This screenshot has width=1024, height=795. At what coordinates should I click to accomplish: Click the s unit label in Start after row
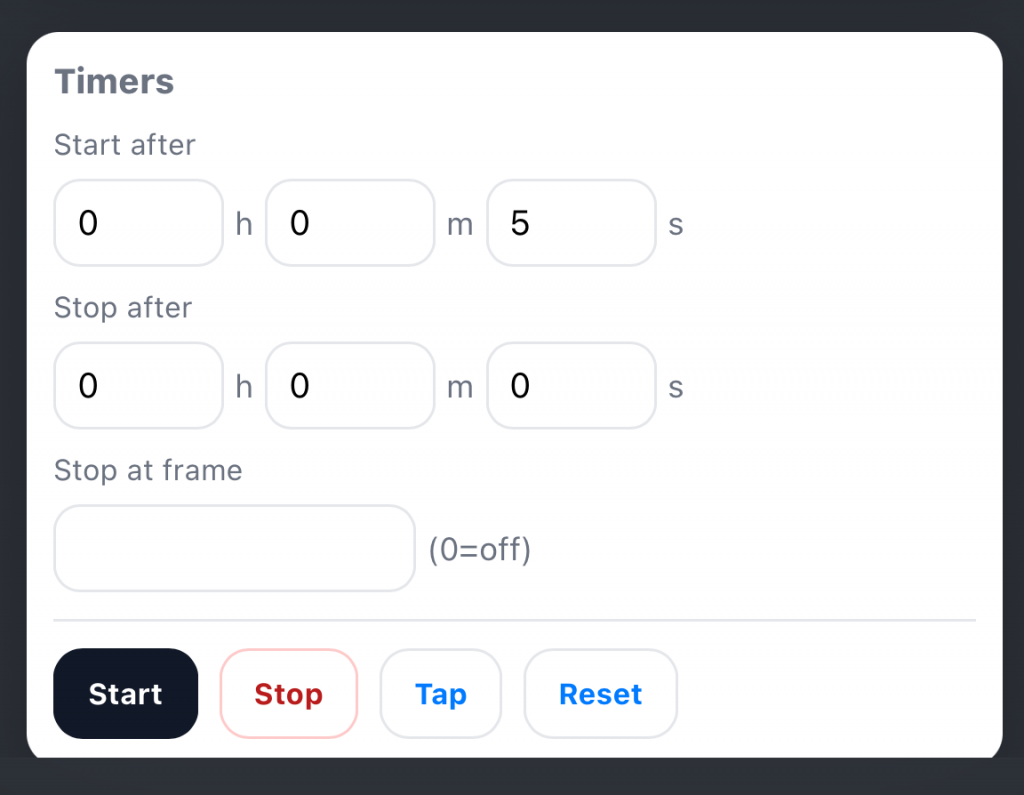(x=676, y=225)
